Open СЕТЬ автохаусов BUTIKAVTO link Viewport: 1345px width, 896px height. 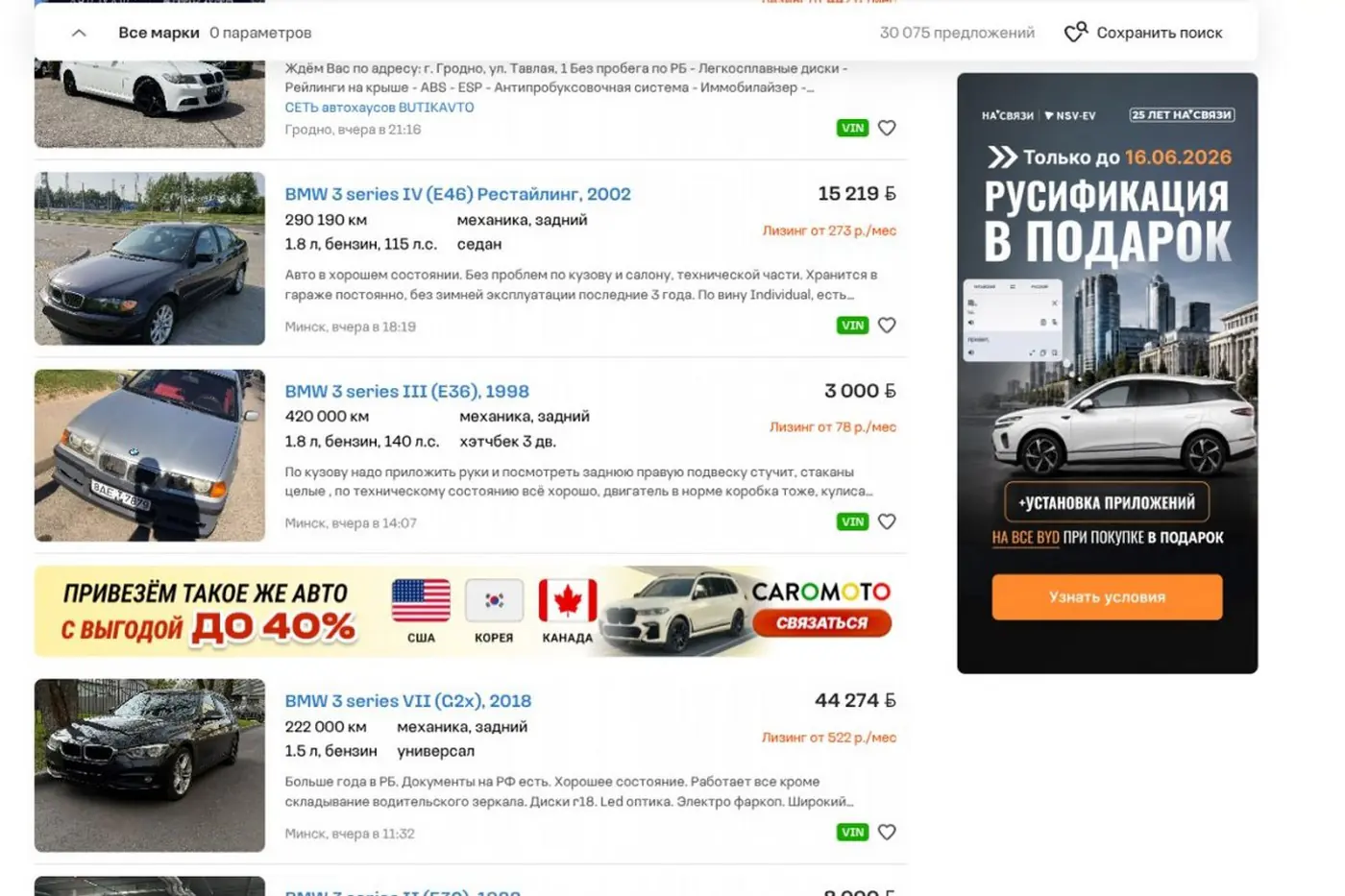point(379,108)
